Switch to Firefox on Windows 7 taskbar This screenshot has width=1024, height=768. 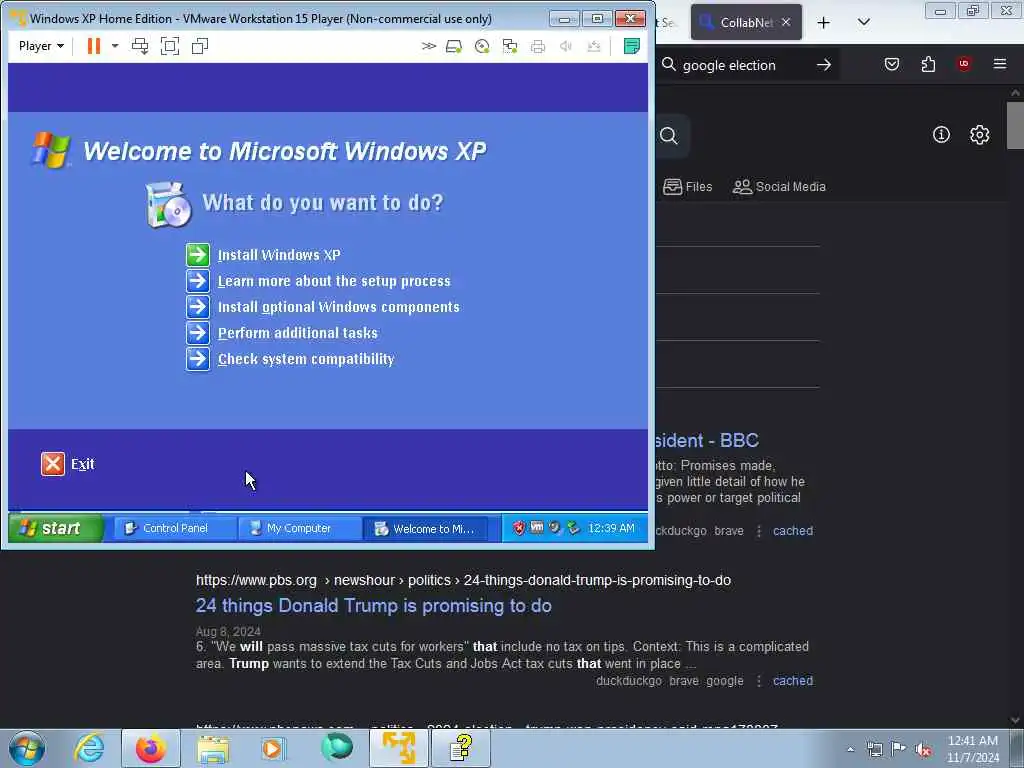pos(151,748)
